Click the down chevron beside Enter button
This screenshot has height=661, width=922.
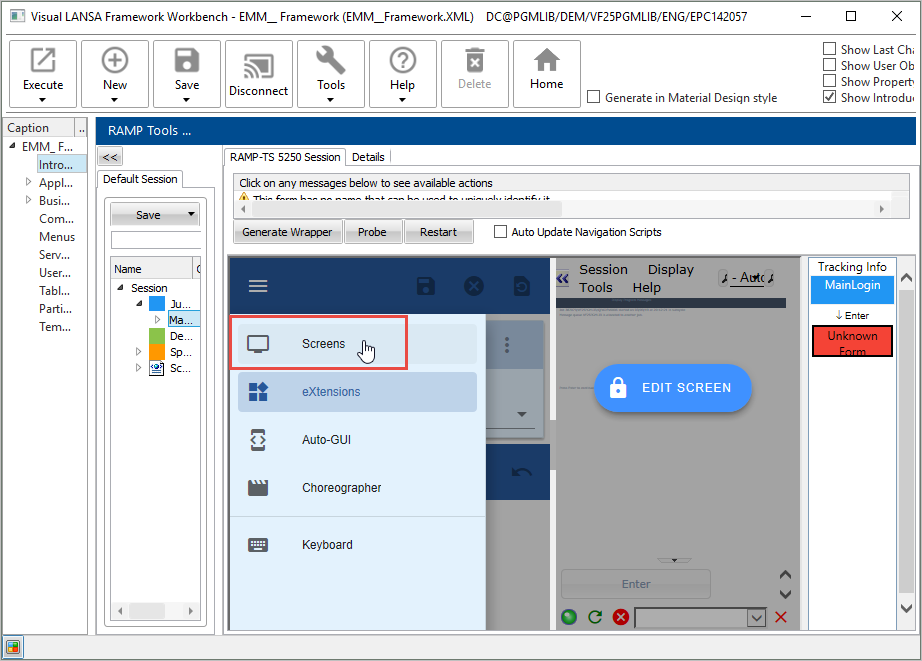point(785,594)
